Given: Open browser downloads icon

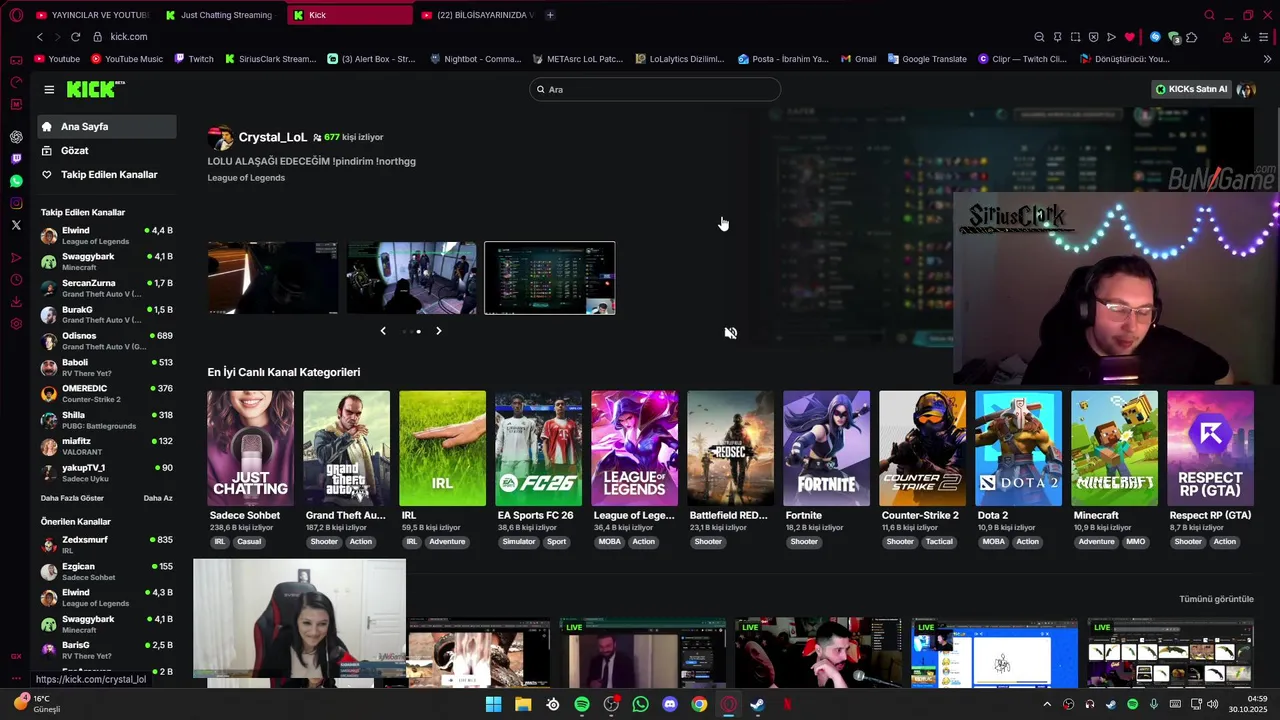Looking at the screenshot, I should point(1245,37).
